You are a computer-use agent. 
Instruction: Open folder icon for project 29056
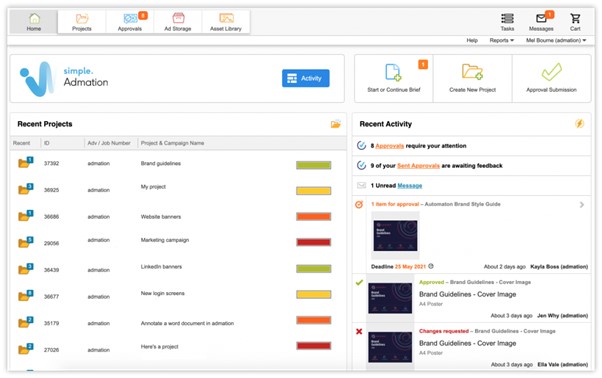click(x=25, y=243)
